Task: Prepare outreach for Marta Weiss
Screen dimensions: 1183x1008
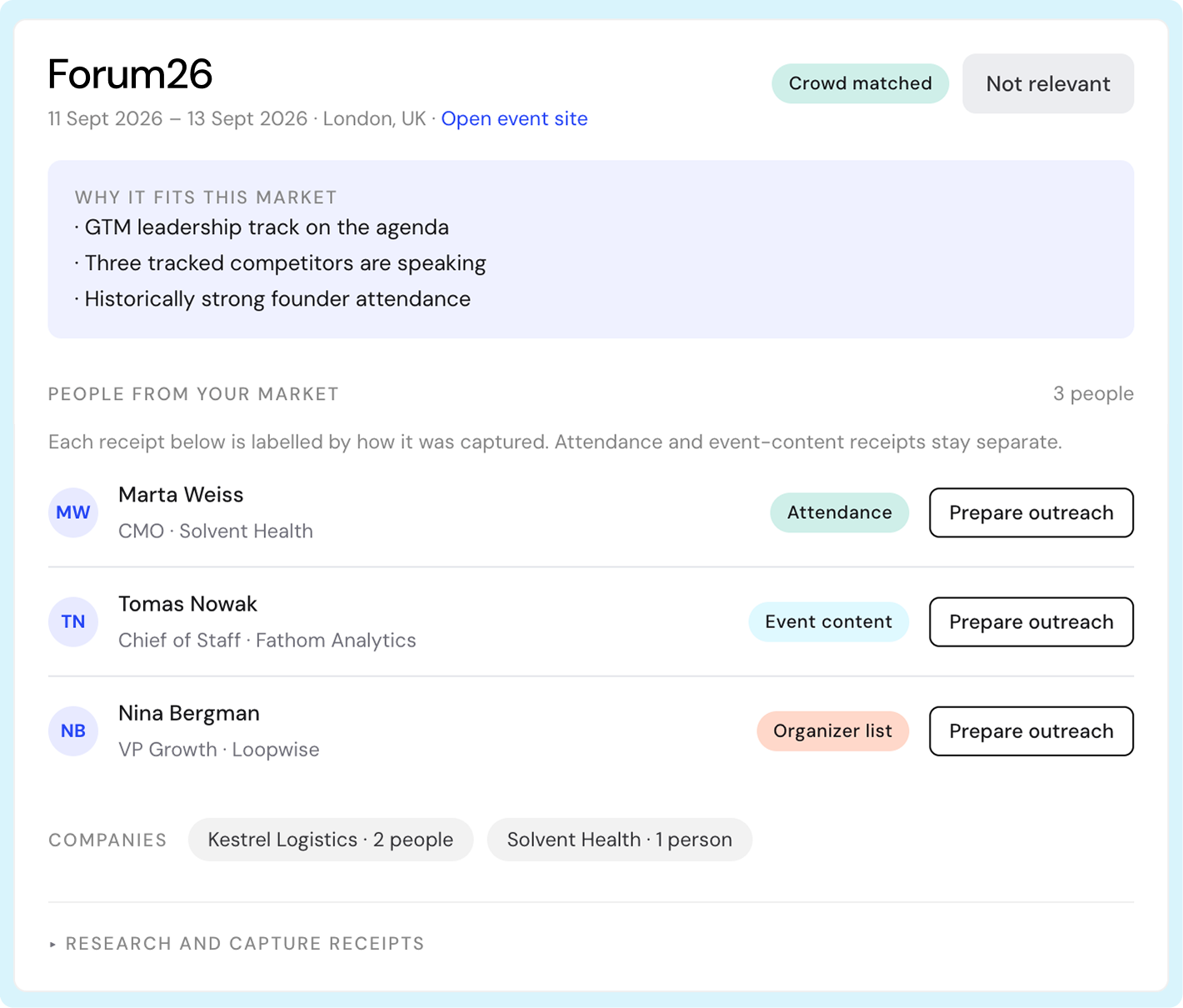Action: pyautogui.click(x=1031, y=512)
